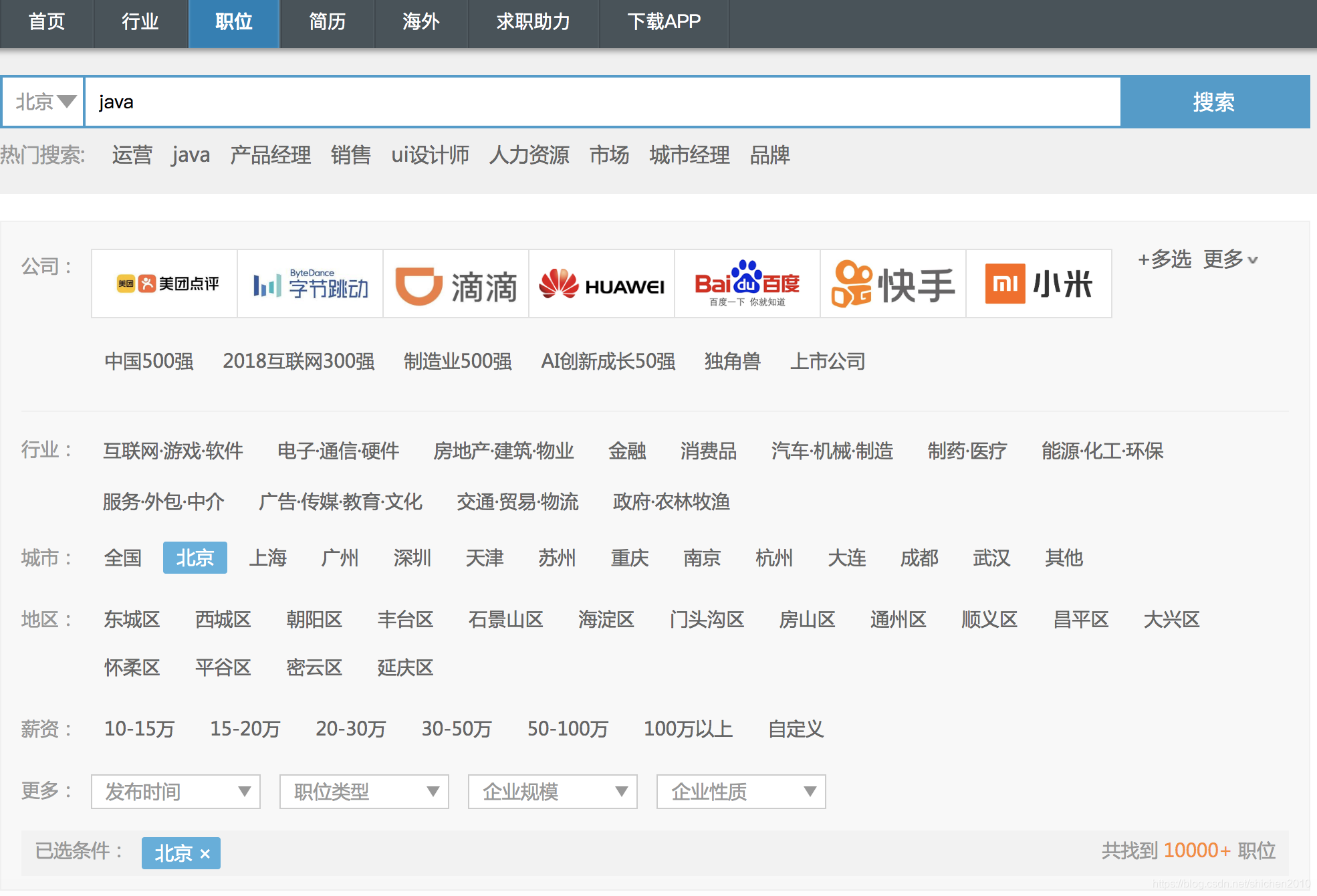Select the Meituan Dianping company logo

point(164,284)
